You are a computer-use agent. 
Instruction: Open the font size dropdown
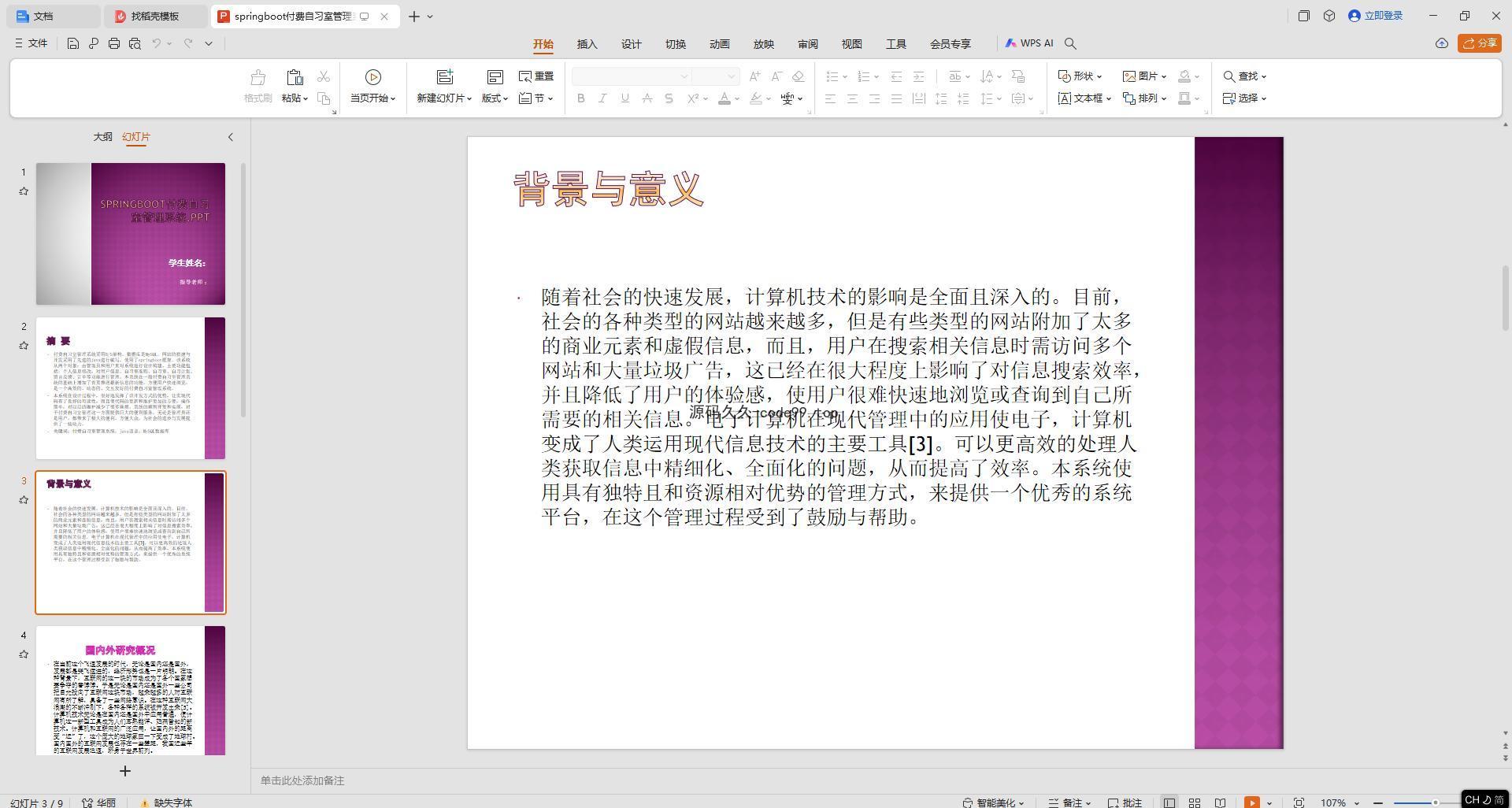[x=731, y=76]
